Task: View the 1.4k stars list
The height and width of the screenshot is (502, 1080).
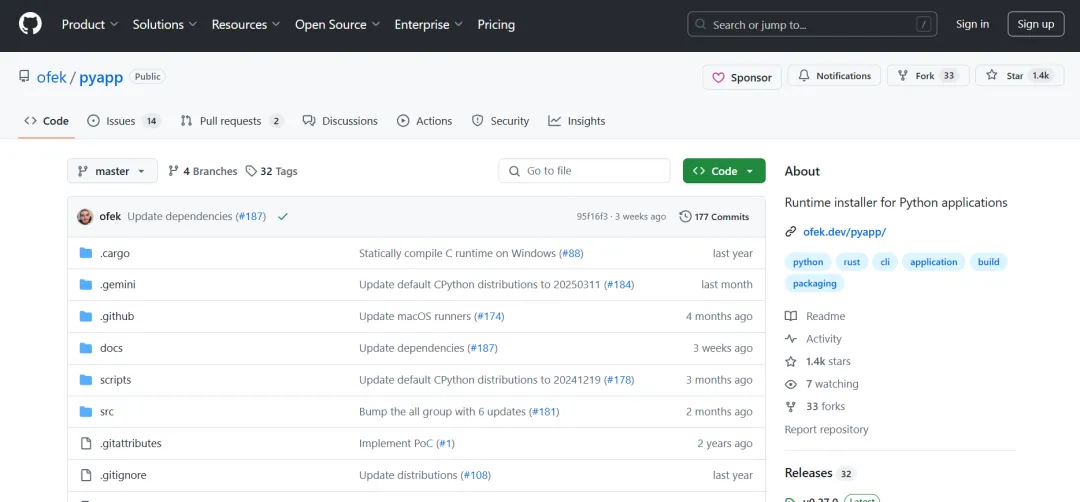Action: click(x=818, y=362)
